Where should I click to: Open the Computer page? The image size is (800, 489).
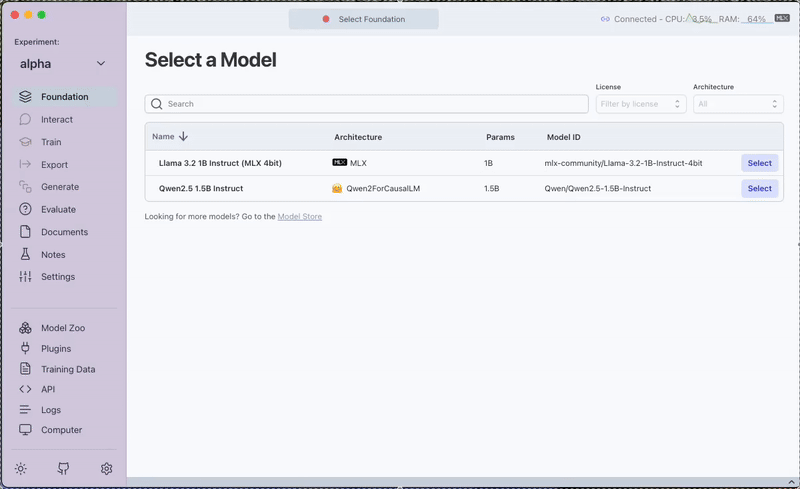[61, 430]
